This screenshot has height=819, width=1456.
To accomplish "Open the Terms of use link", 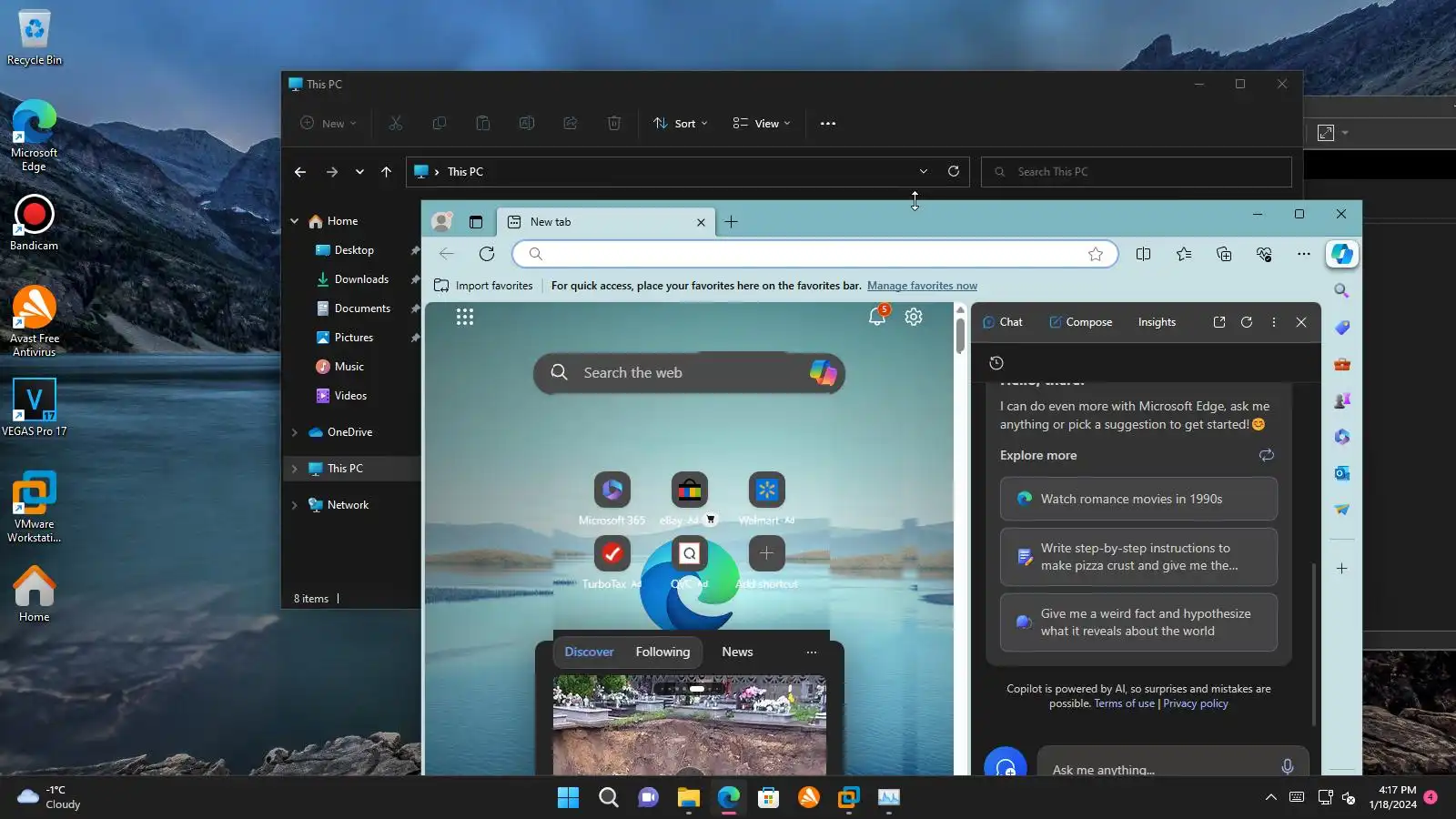I will [x=1124, y=703].
